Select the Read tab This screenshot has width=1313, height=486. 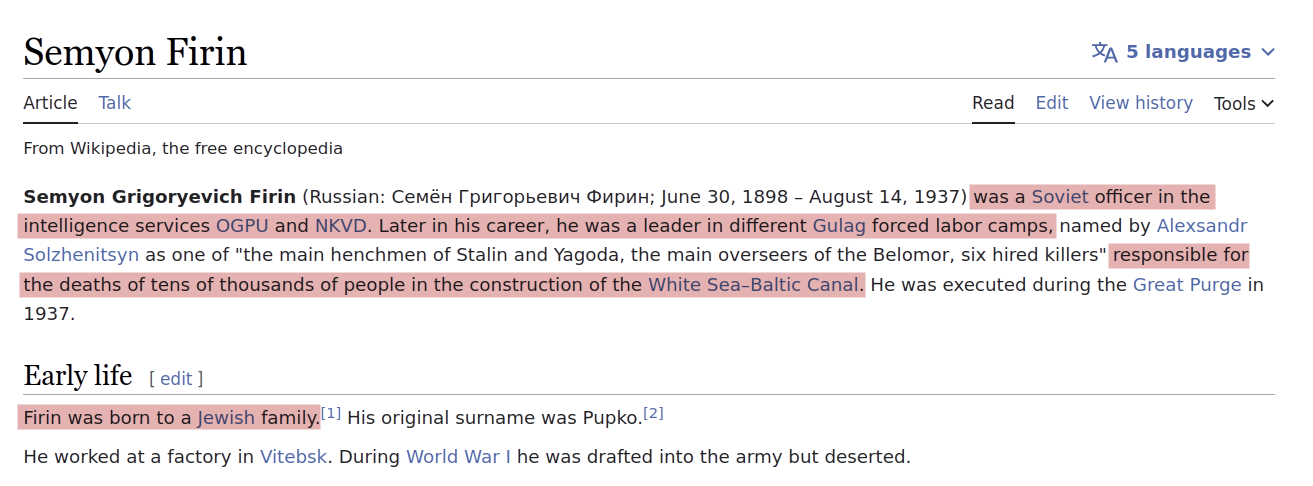click(x=993, y=103)
